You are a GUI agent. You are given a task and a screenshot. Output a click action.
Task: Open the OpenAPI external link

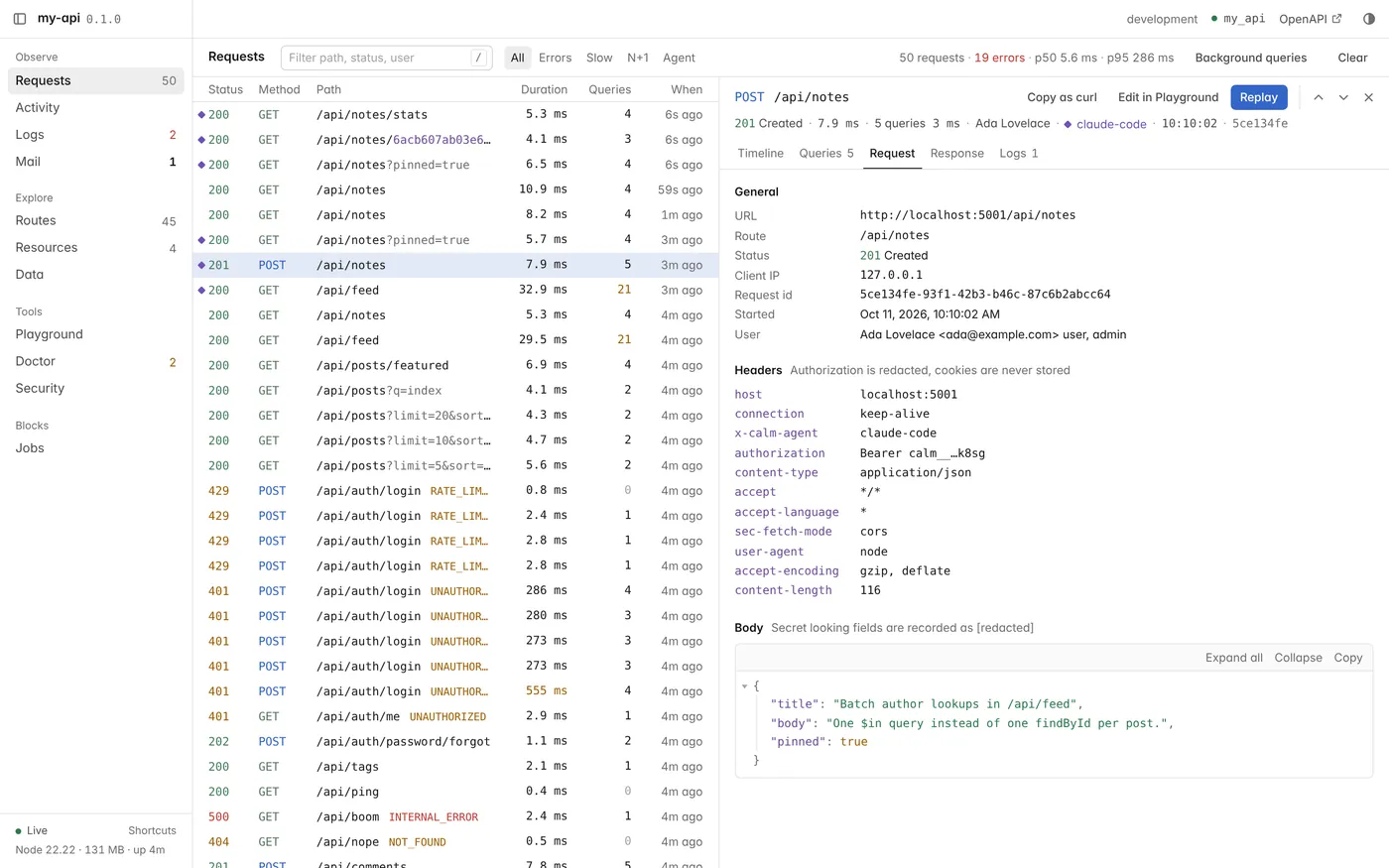click(x=1311, y=19)
